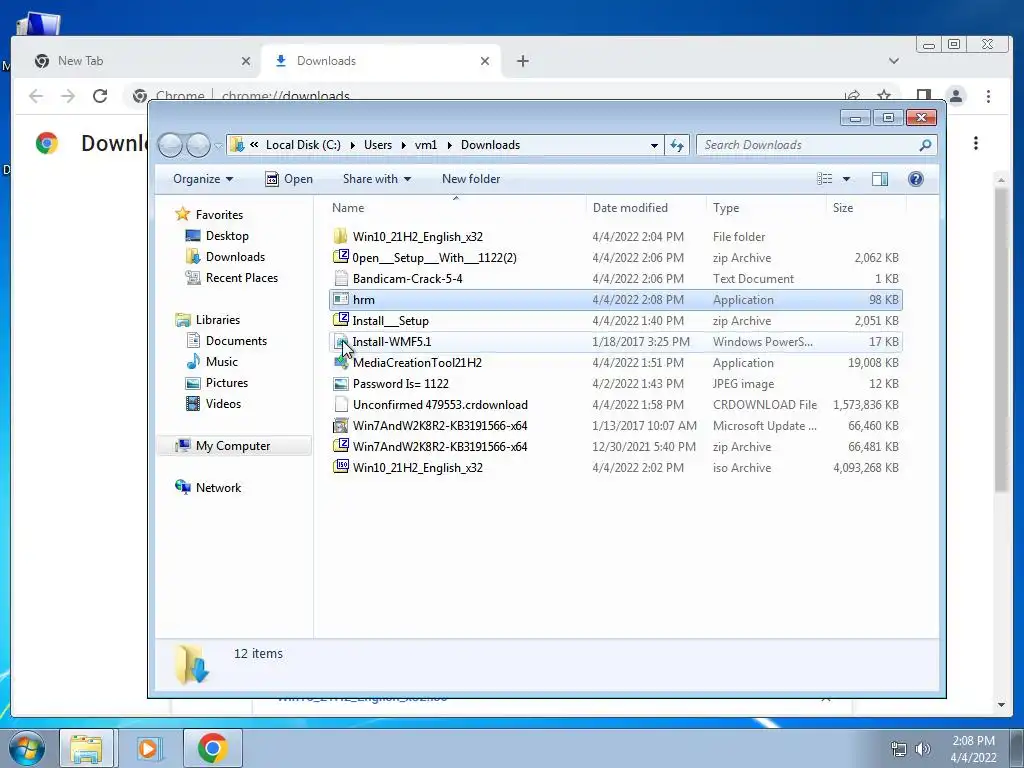Click the Explorer Forward navigation button
This screenshot has width=1024, height=768.
[198, 145]
